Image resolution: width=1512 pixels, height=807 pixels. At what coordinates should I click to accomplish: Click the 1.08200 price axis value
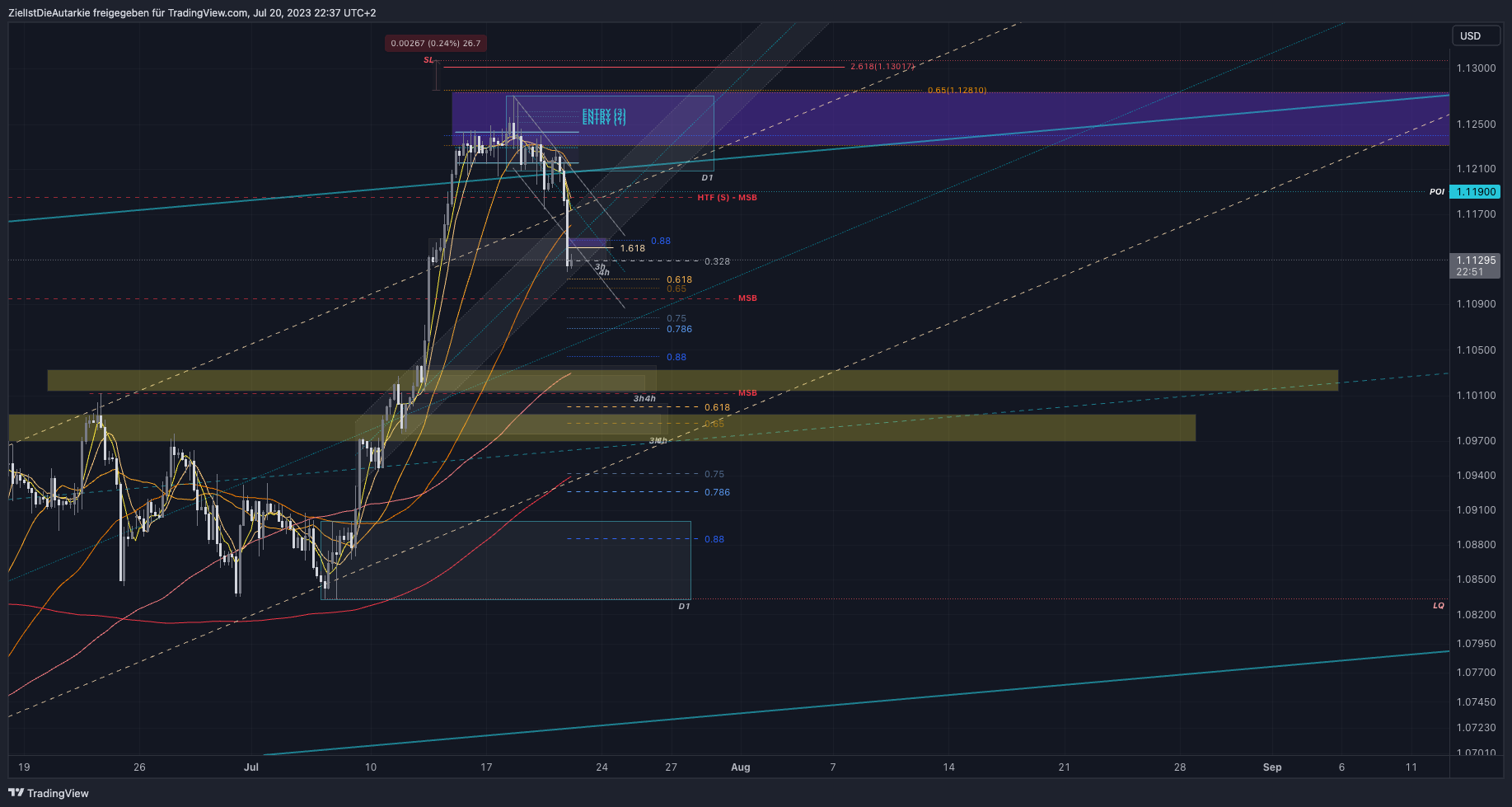coord(1476,615)
